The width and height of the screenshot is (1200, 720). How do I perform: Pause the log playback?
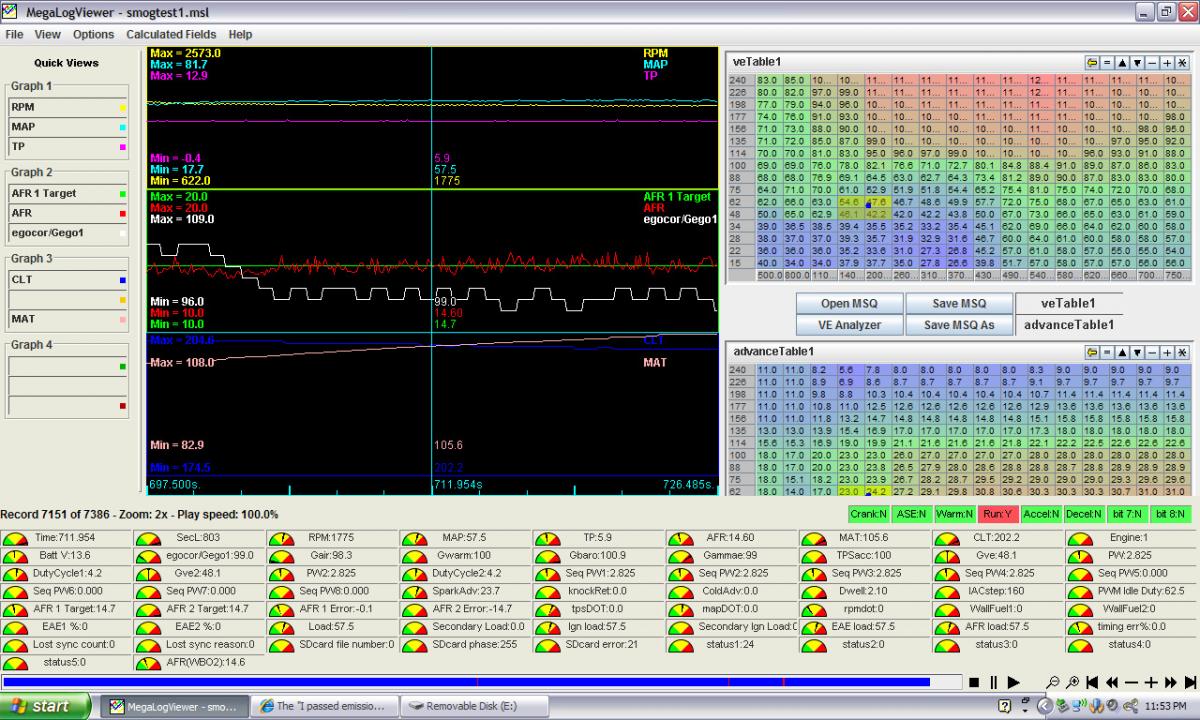[x=994, y=682]
